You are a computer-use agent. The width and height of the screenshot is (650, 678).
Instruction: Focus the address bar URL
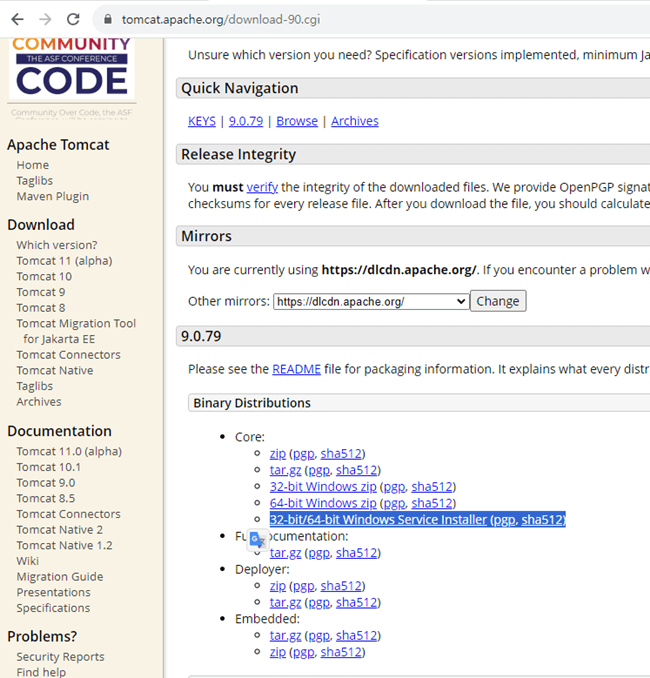tap(221, 19)
